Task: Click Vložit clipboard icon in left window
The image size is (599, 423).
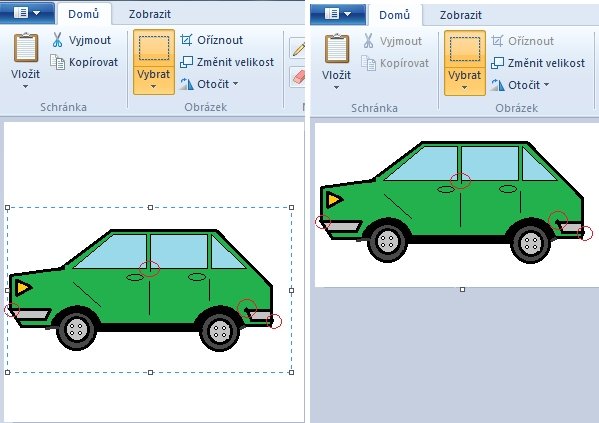Action: pyautogui.click(x=26, y=48)
